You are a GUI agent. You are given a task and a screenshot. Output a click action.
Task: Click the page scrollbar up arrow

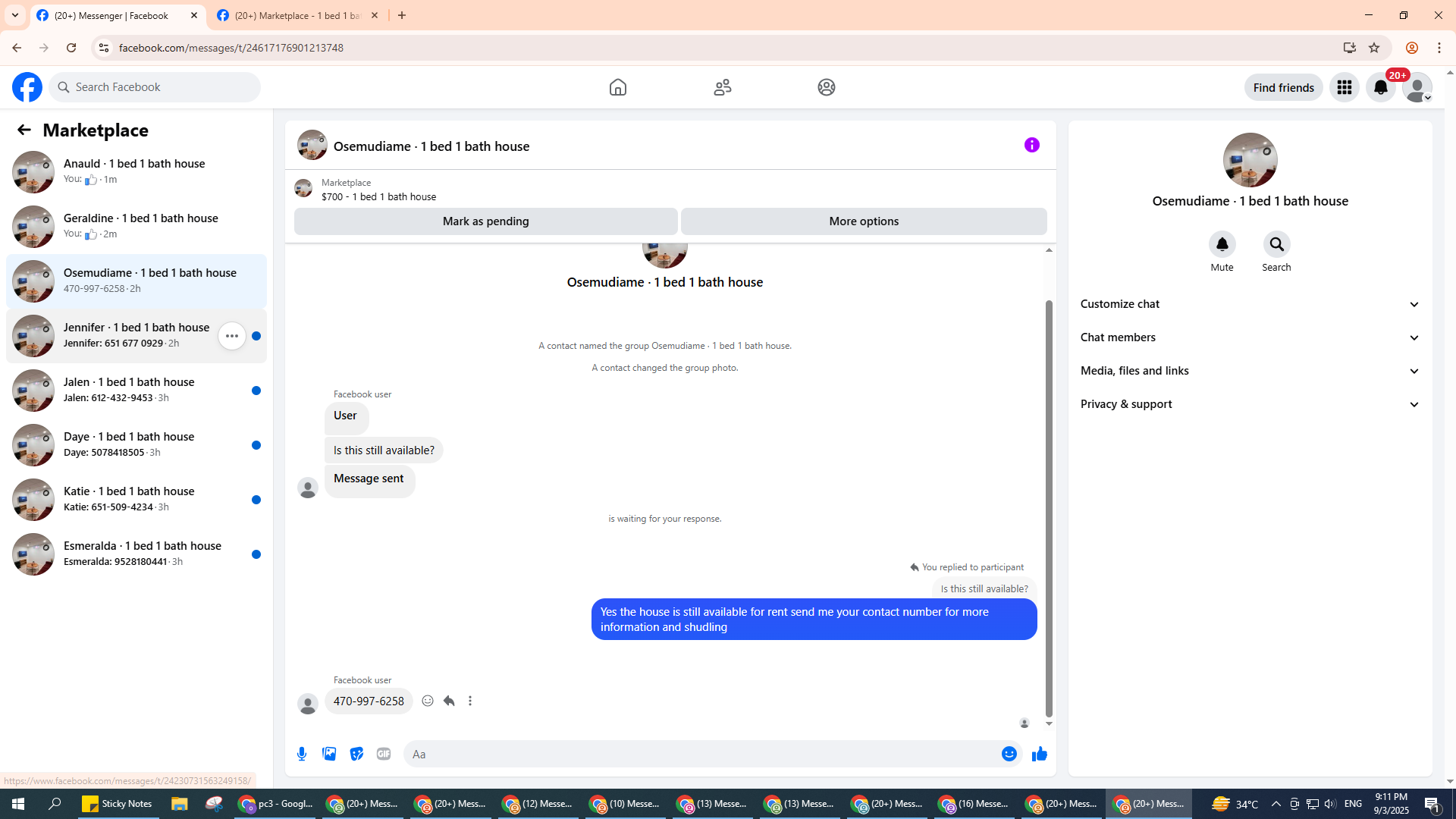coord(1450,73)
